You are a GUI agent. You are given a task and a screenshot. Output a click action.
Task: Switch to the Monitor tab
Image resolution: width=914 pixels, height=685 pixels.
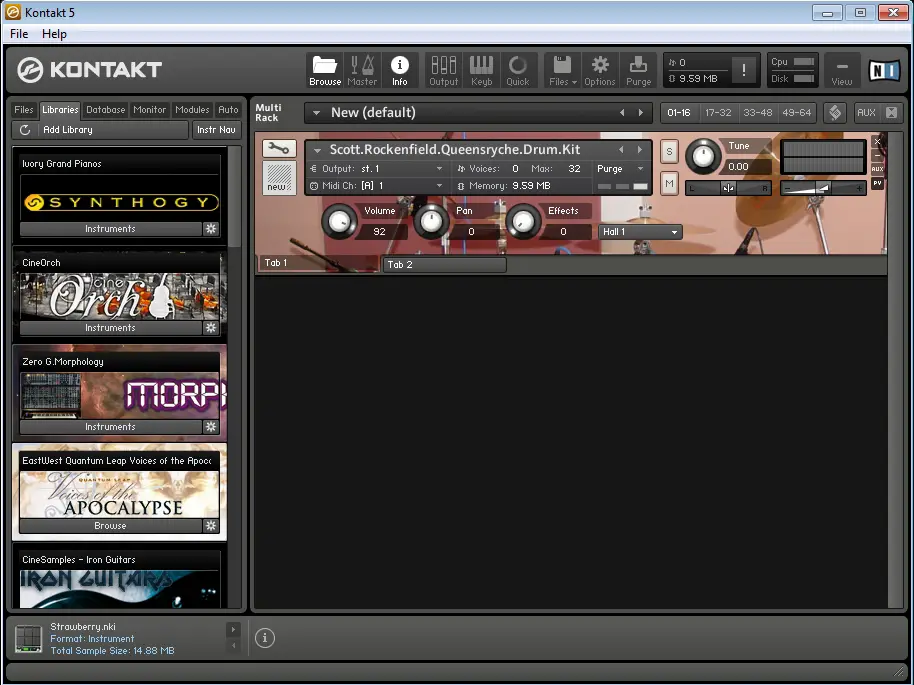click(x=149, y=110)
